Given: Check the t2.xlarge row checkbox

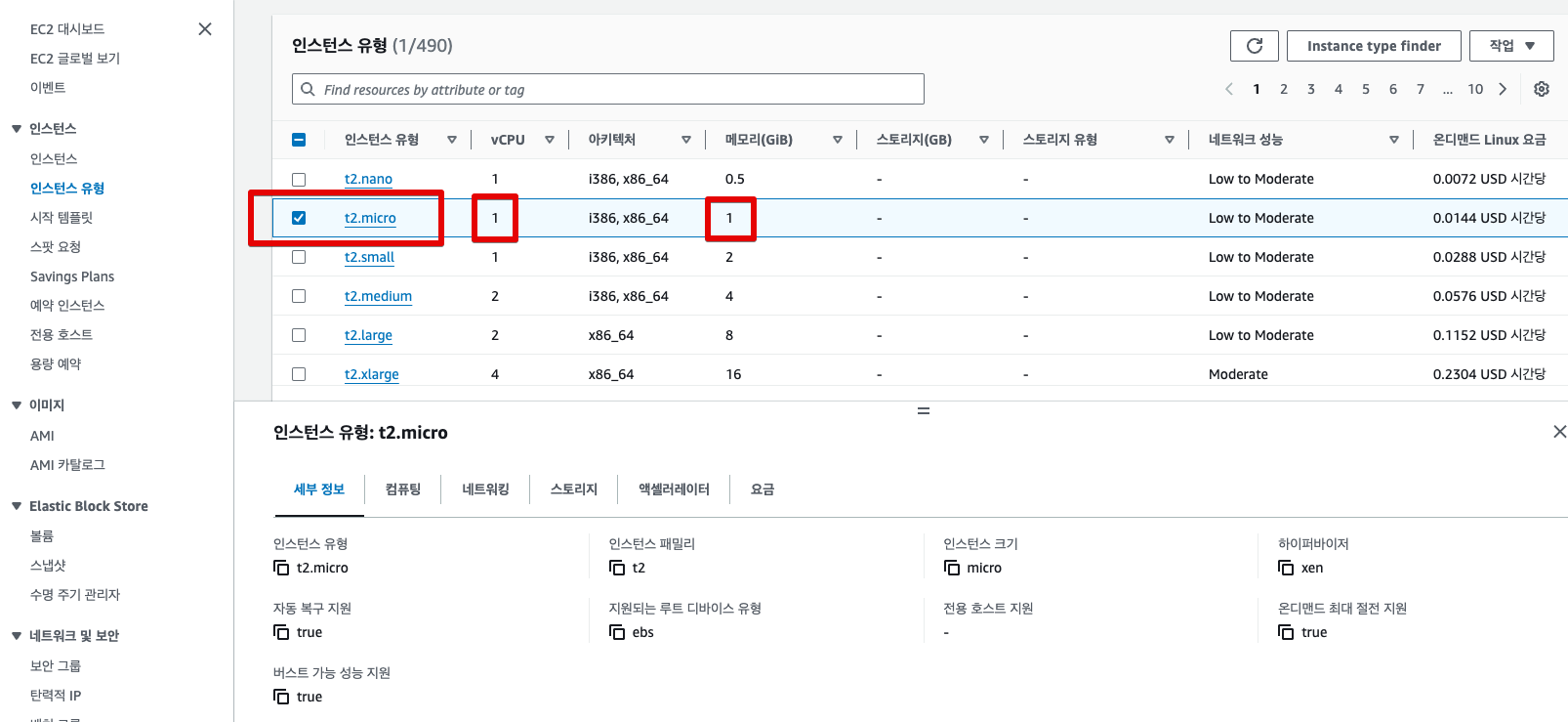Looking at the screenshot, I should click(299, 374).
